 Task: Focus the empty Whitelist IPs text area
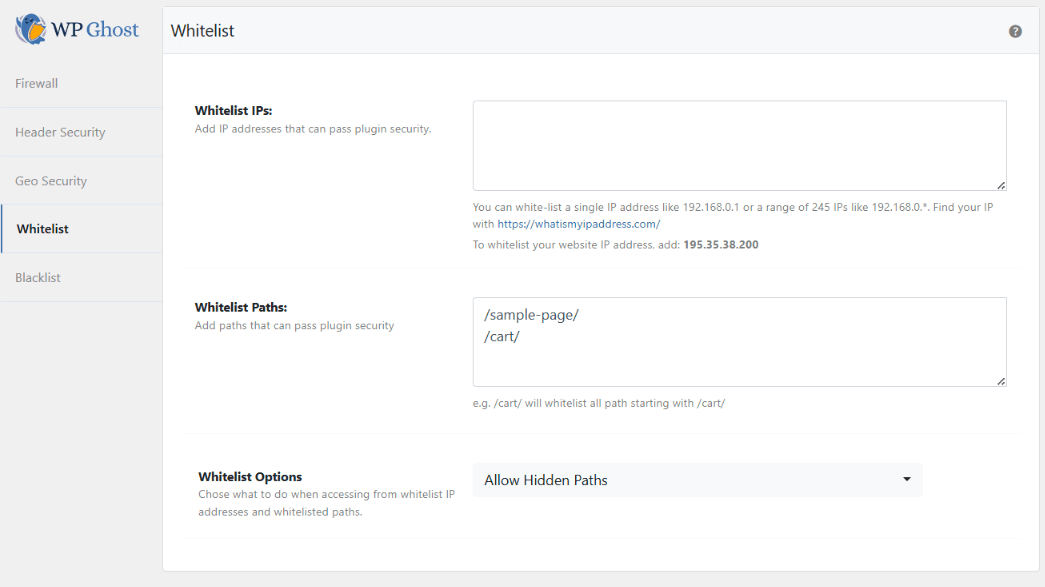[x=738, y=145]
